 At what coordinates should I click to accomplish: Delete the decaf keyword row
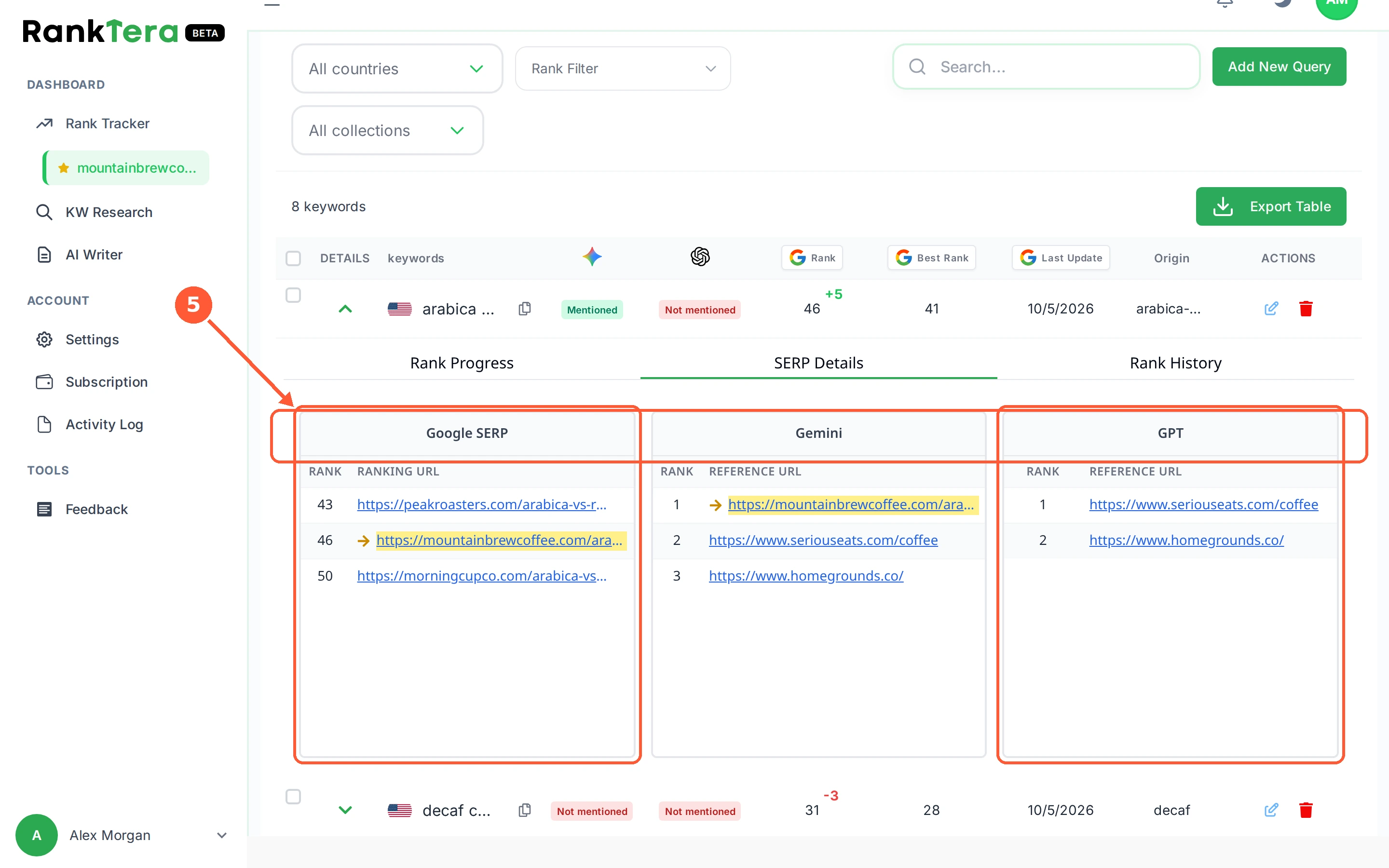coord(1306,810)
